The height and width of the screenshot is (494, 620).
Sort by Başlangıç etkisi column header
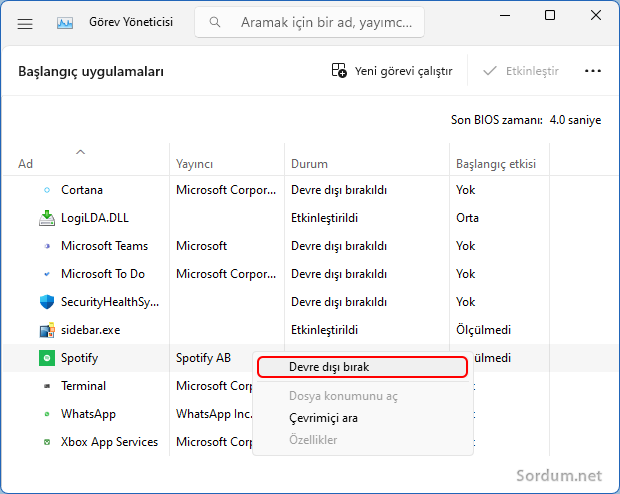[496, 164]
